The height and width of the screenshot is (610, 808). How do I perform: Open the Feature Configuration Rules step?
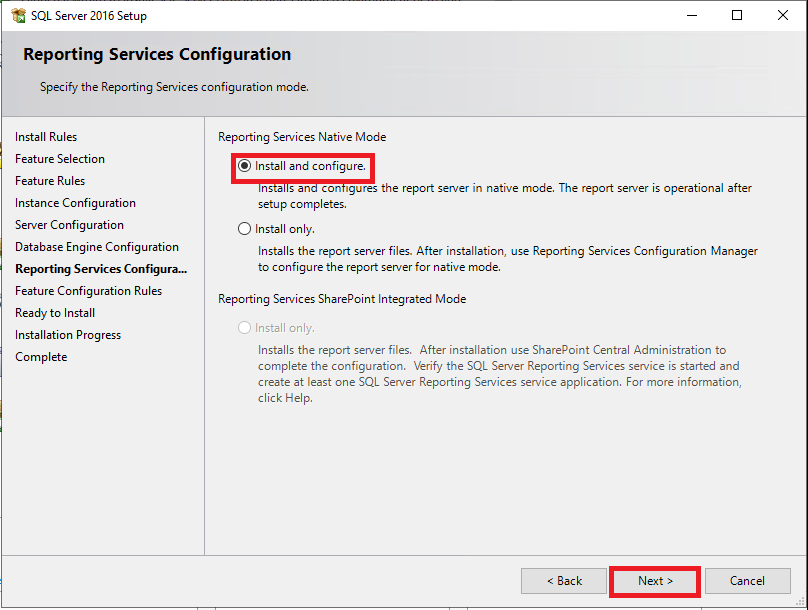pyautogui.click(x=89, y=291)
